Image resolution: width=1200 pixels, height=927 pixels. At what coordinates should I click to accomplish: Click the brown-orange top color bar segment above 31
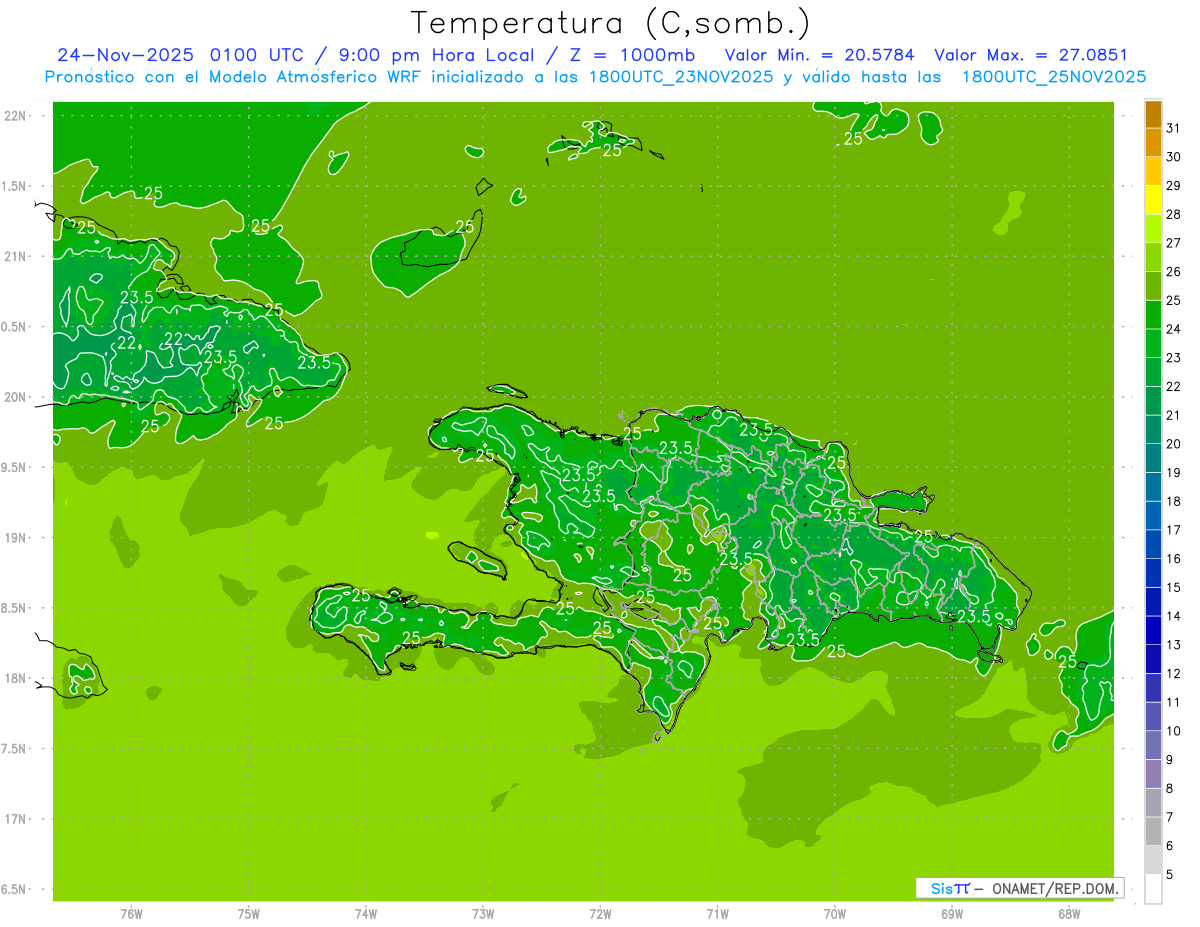tap(1153, 114)
